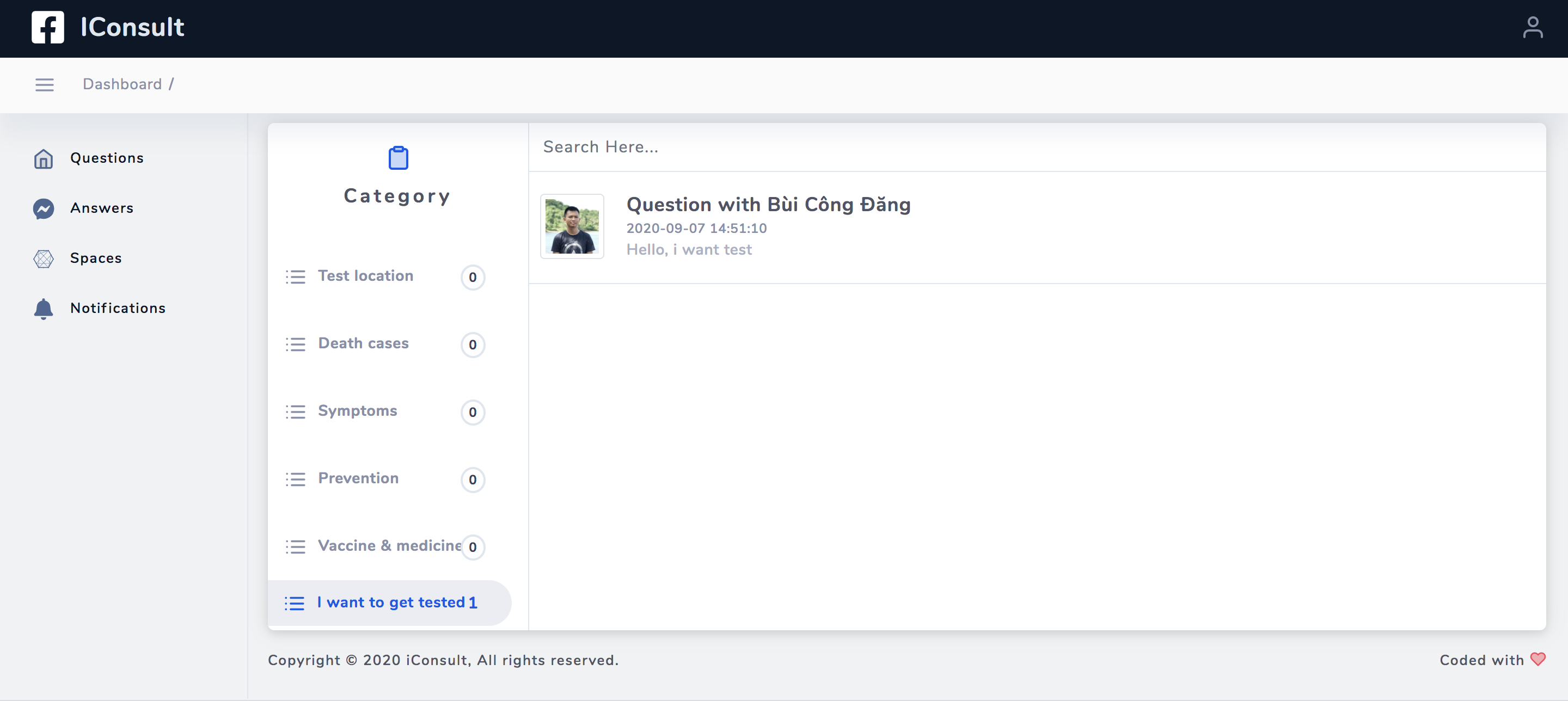This screenshot has height=701, width=1568.
Task: Select the Vaccine & medicine category
Action: pyautogui.click(x=389, y=546)
